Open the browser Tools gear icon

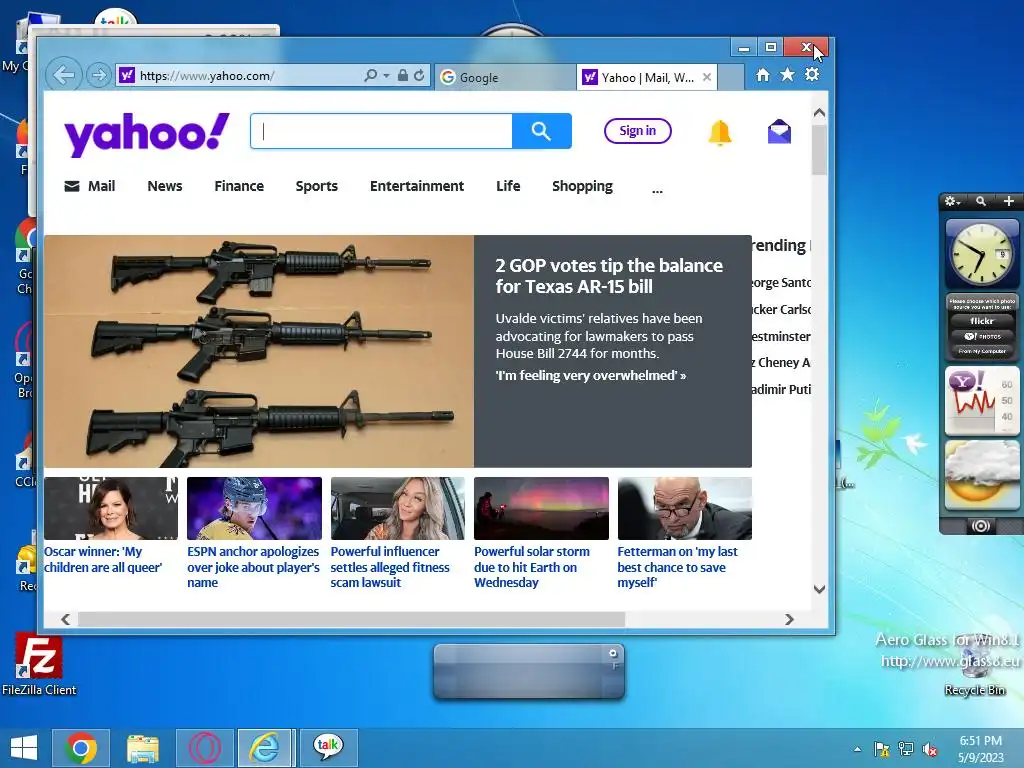(812, 74)
